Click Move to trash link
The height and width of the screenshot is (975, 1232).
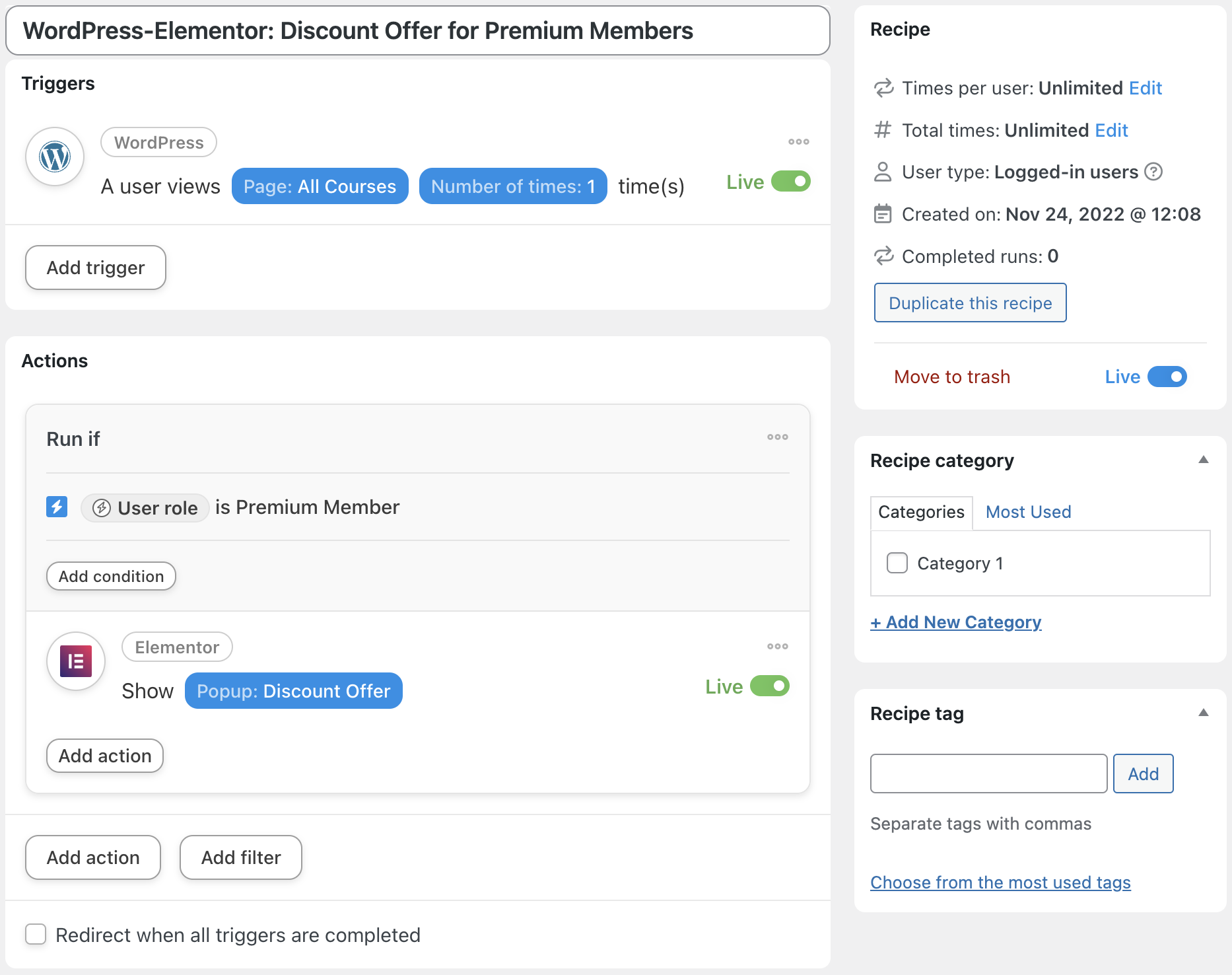[952, 377]
